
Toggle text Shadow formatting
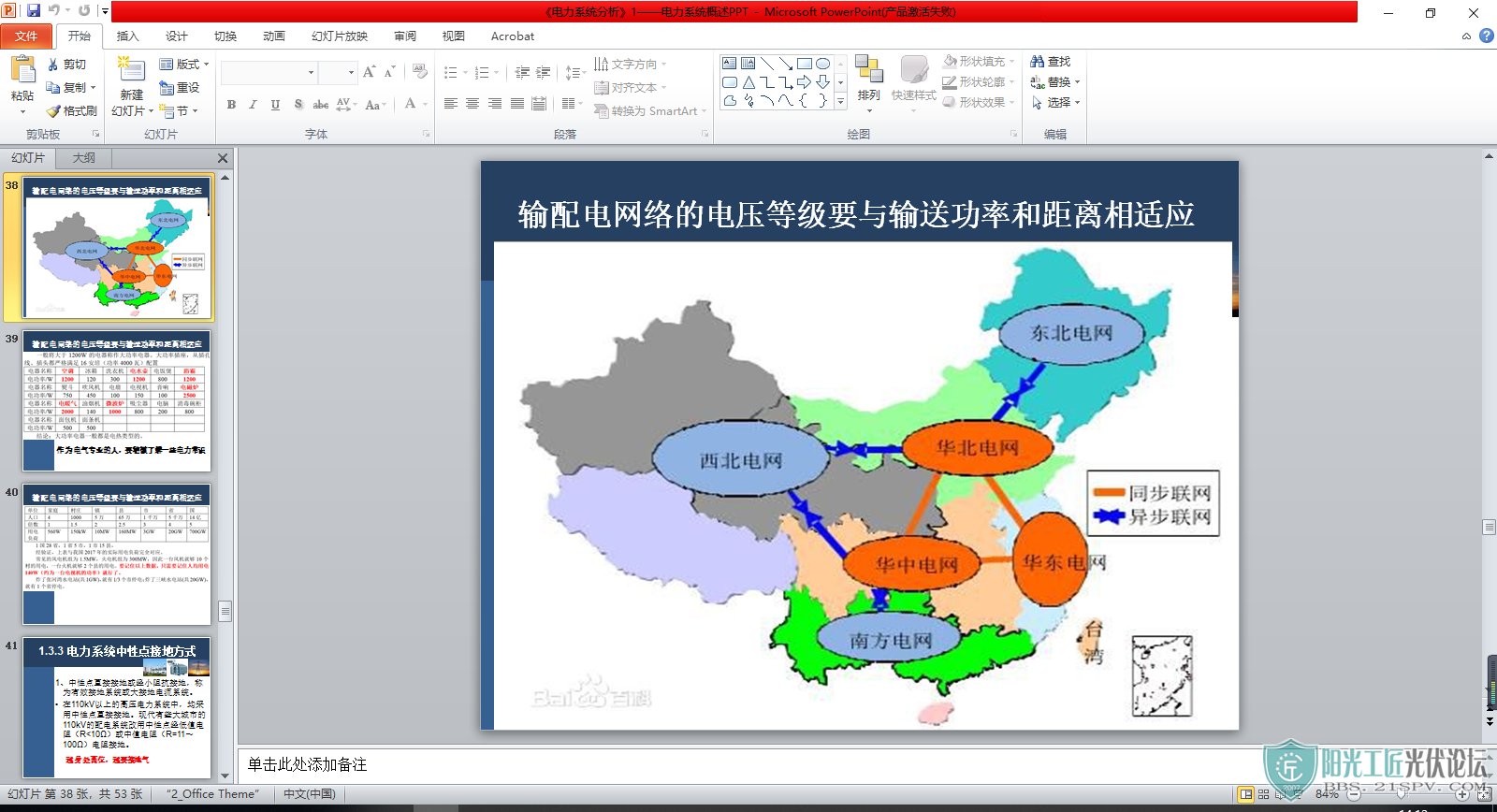coord(298,105)
